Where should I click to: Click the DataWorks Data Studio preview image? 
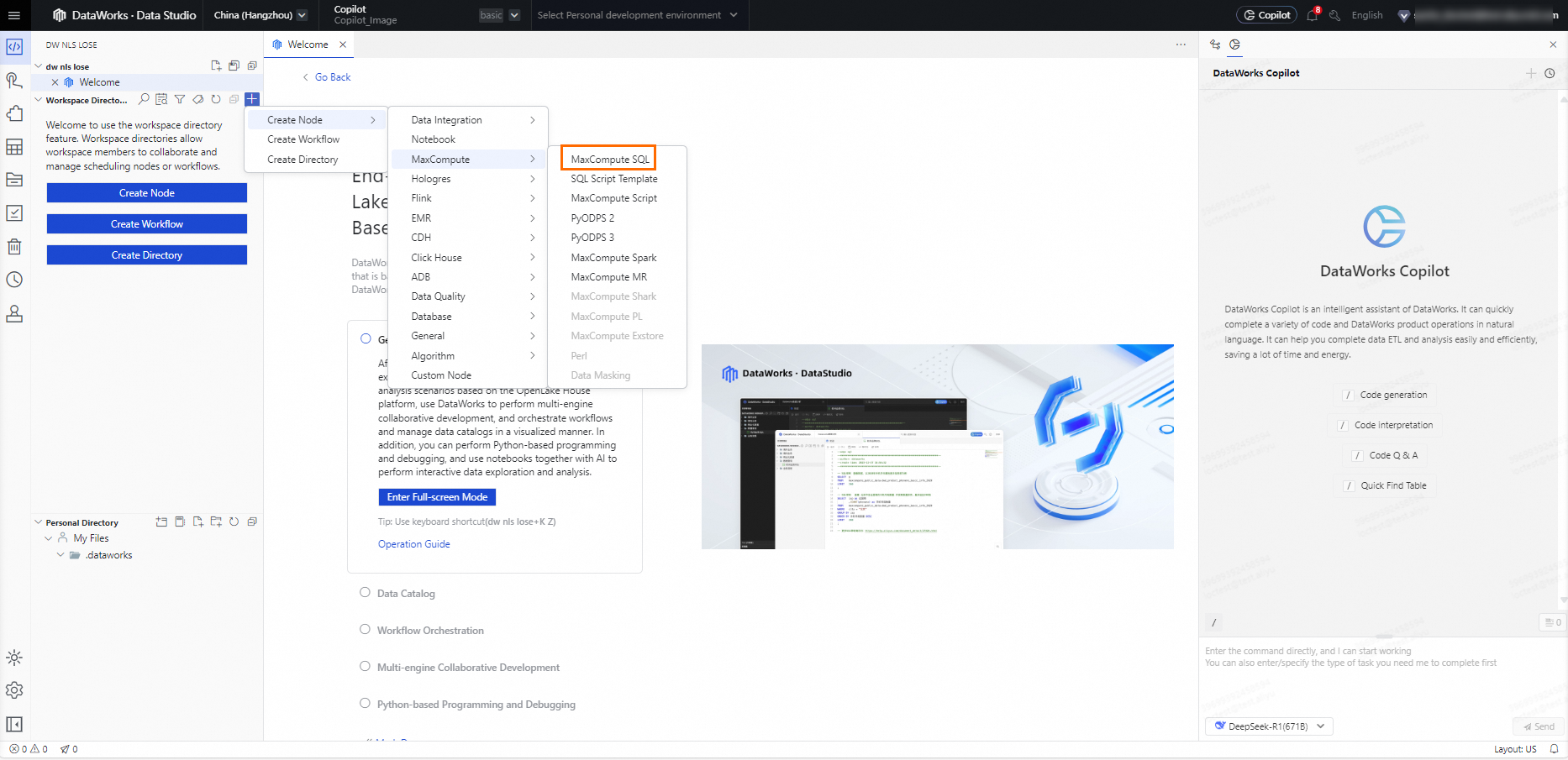[938, 447]
